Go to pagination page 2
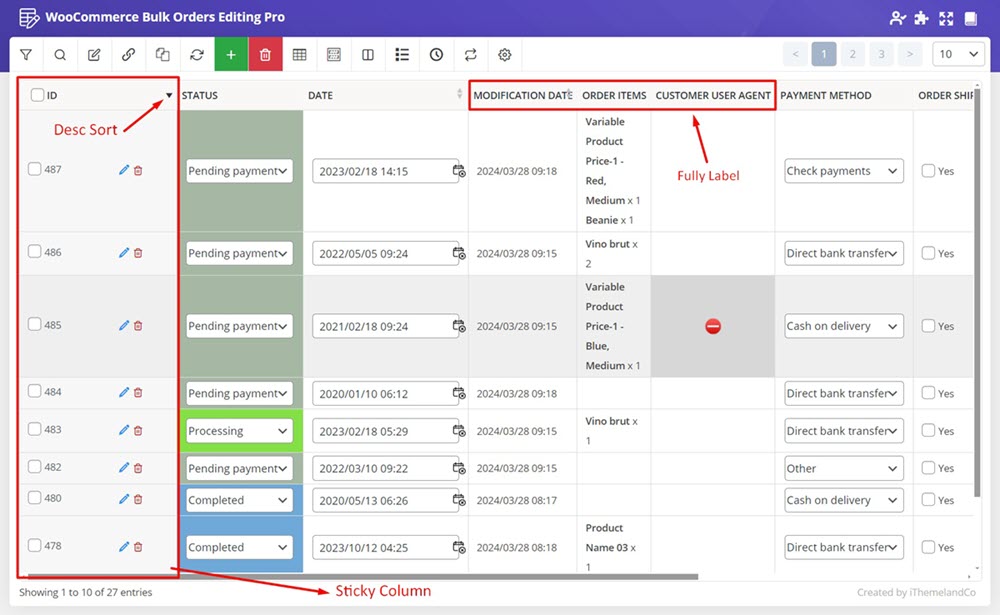1000x615 pixels. [852, 54]
